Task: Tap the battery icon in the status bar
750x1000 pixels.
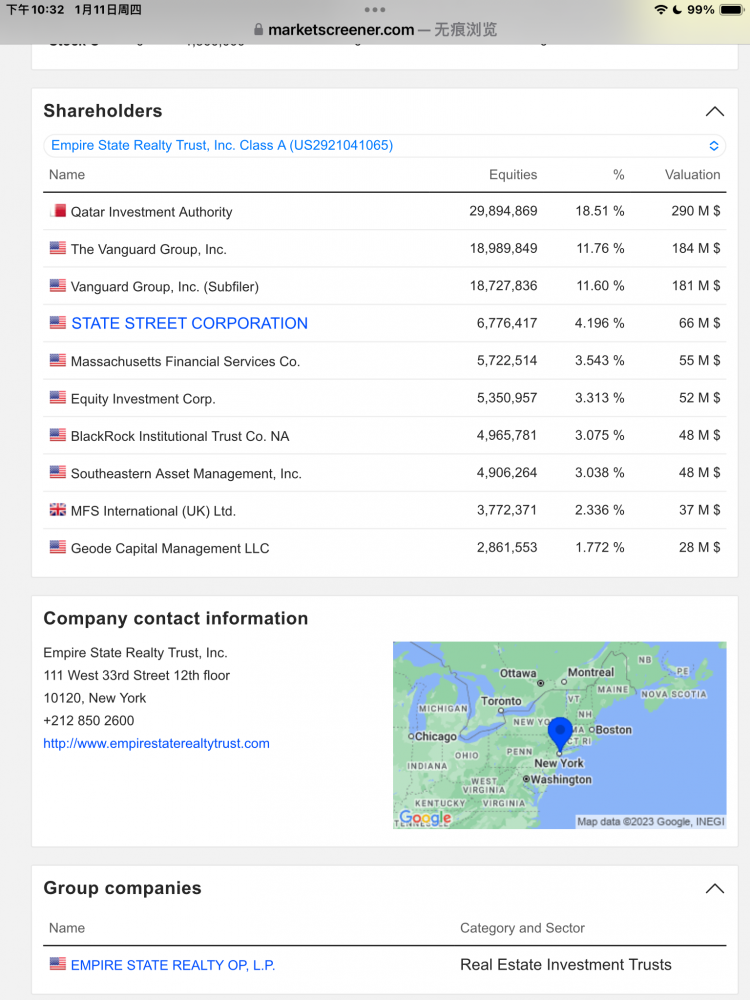Action: 731,10
